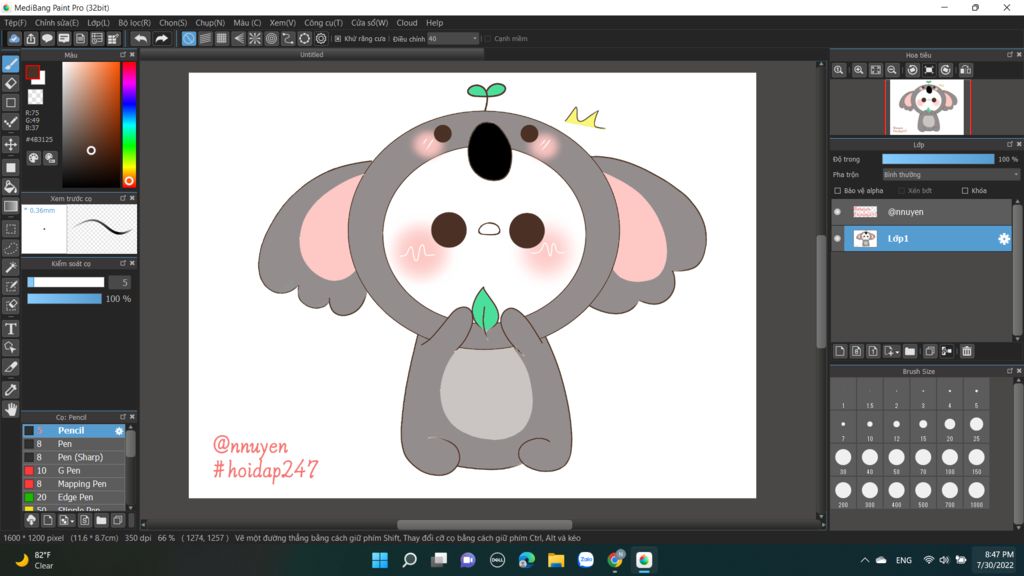
Task: Select the Magic Wand tool
Action: point(10,268)
